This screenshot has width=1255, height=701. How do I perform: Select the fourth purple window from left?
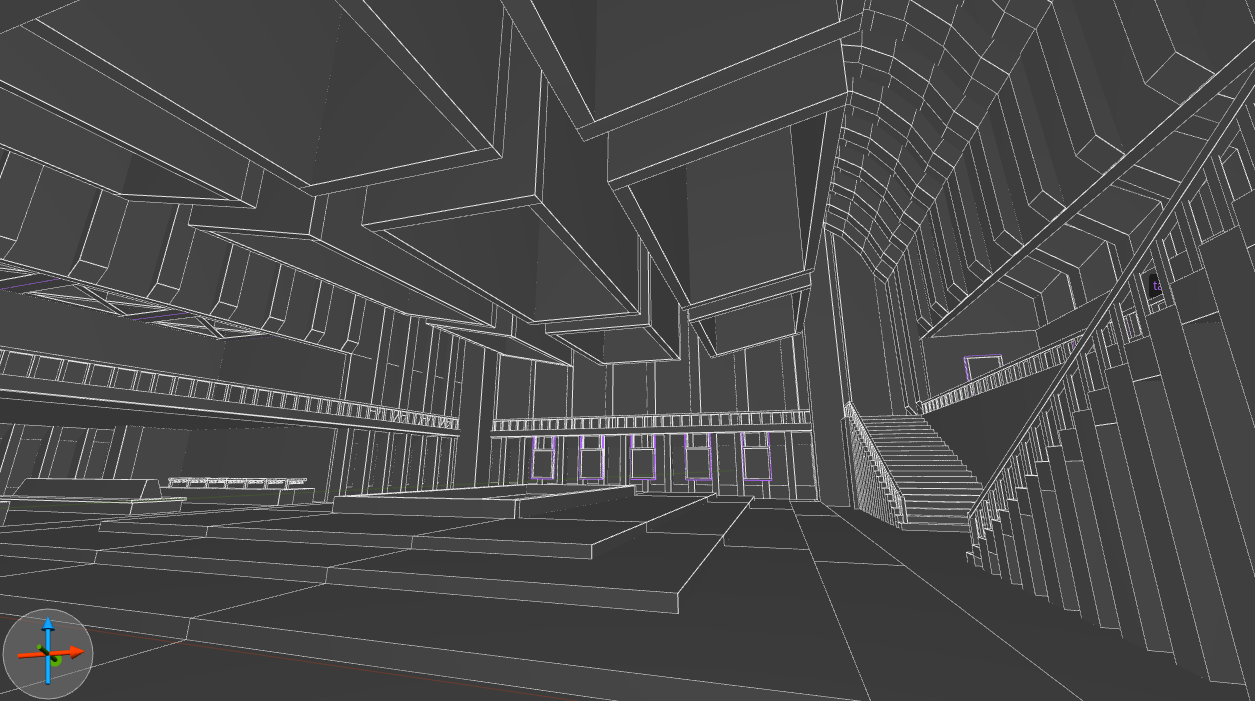[x=698, y=456]
